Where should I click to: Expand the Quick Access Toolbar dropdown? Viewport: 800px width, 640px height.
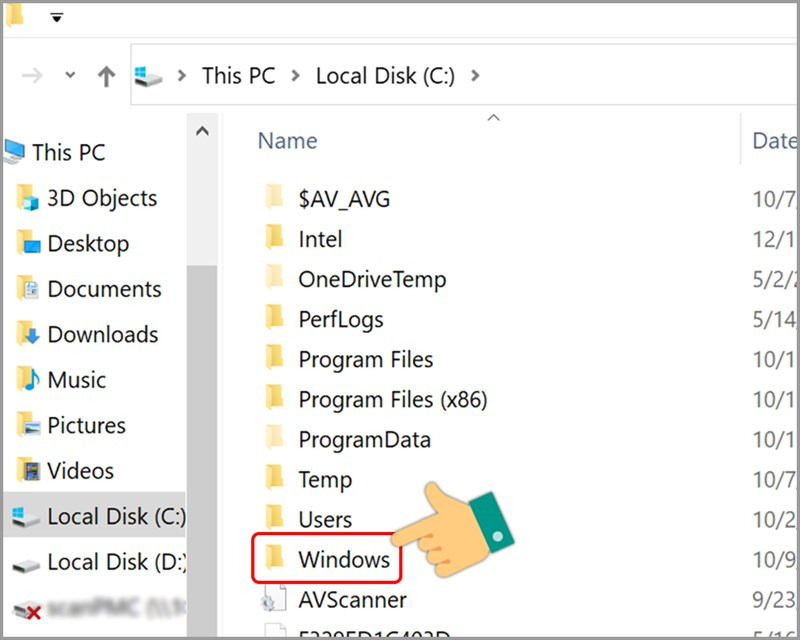pyautogui.click(x=57, y=16)
